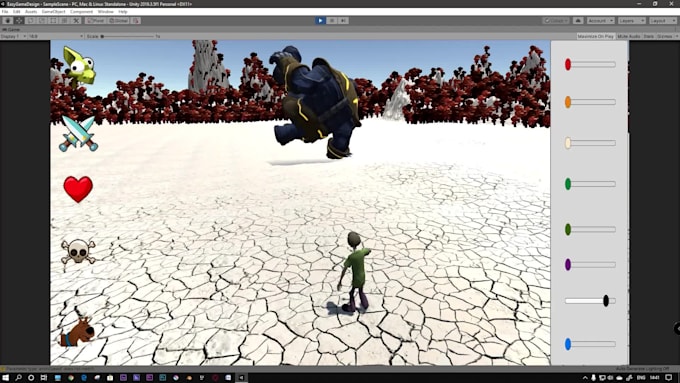Open the Account dropdown
Screen dimensions: 680x383
click(x=601, y=20)
